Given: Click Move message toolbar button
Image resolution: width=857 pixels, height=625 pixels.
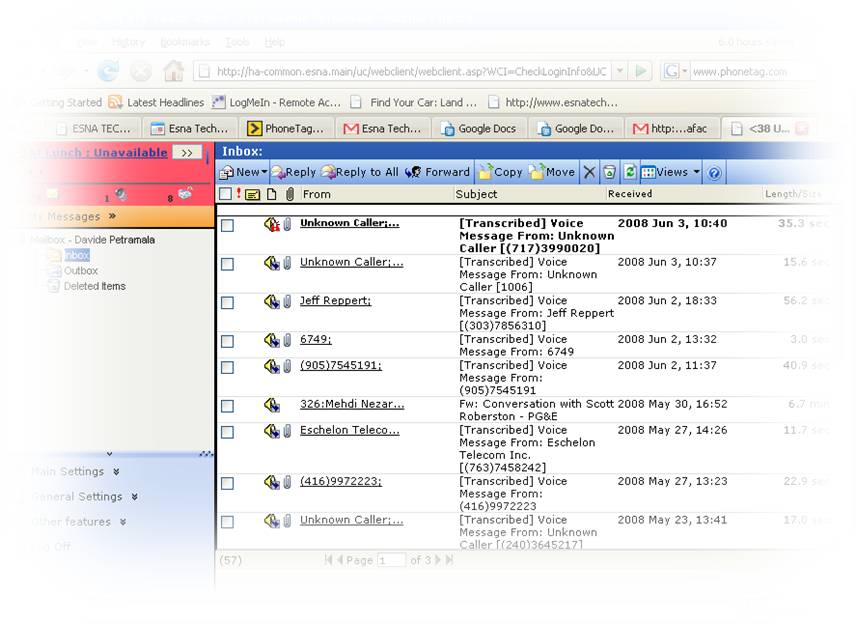Looking at the screenshot, I should (553, 172).
